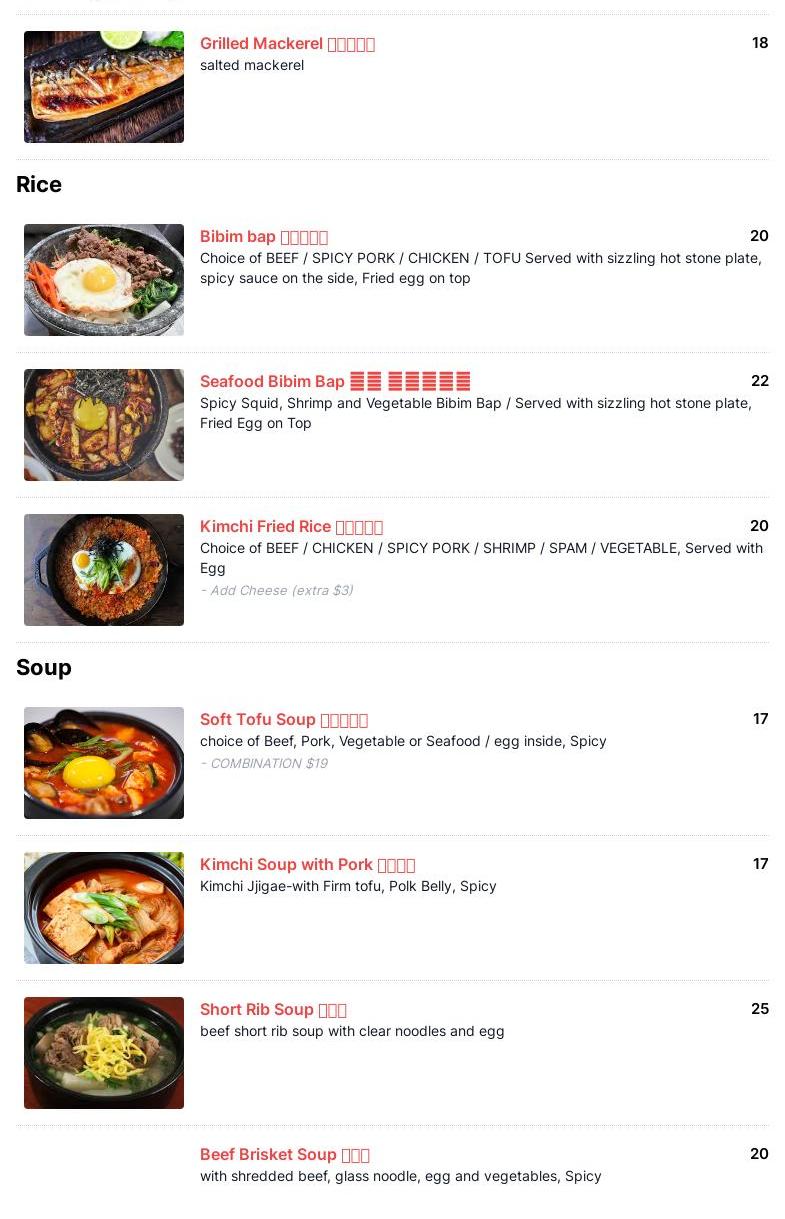Select the Short Rib Soup title
The height and width of the screenshot is (1219, 785).
pyautogui.click(x=273, y=1009)
